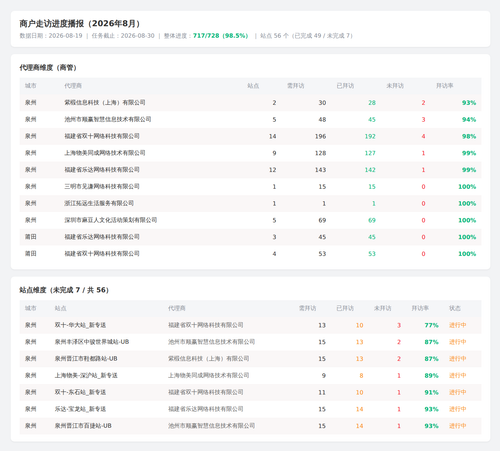The height and width of the screenshot is (451, 500).
Task: Click the visited count 192
Action: pos(370,136)
